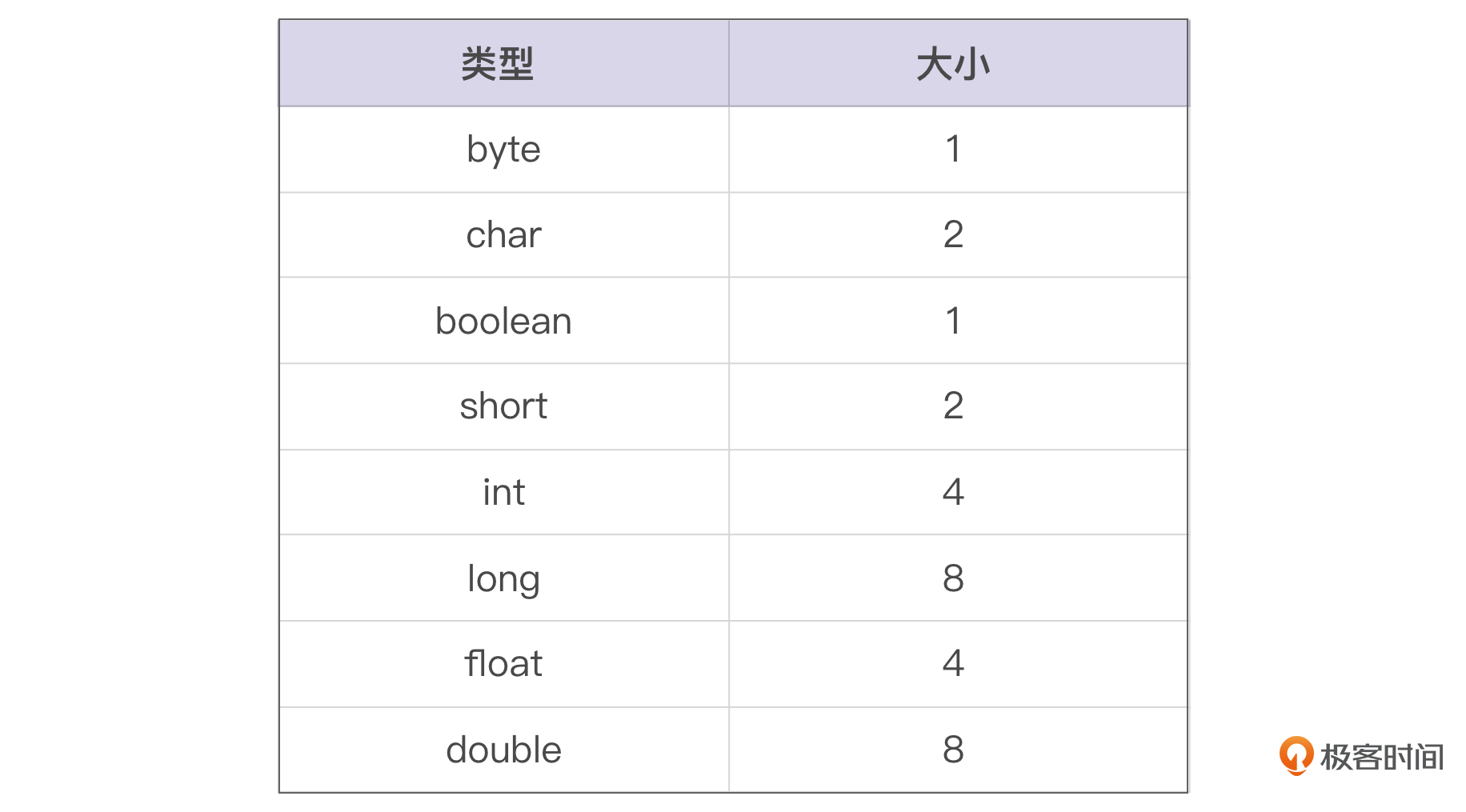Image resolution: width=1466 pixels, height=812 pixels.
Task: Select the byte type cell
Action: (x=503, y=150)
